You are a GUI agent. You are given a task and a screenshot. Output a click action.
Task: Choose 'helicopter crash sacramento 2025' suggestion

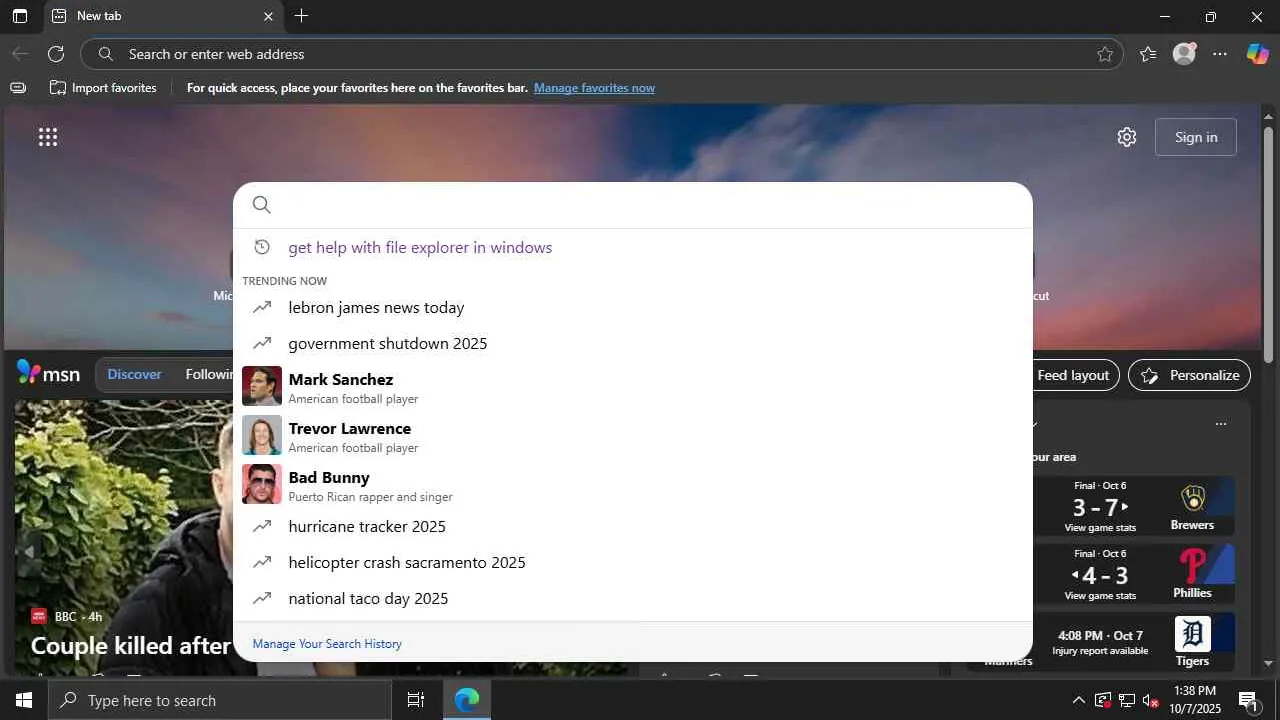point(633,562)
